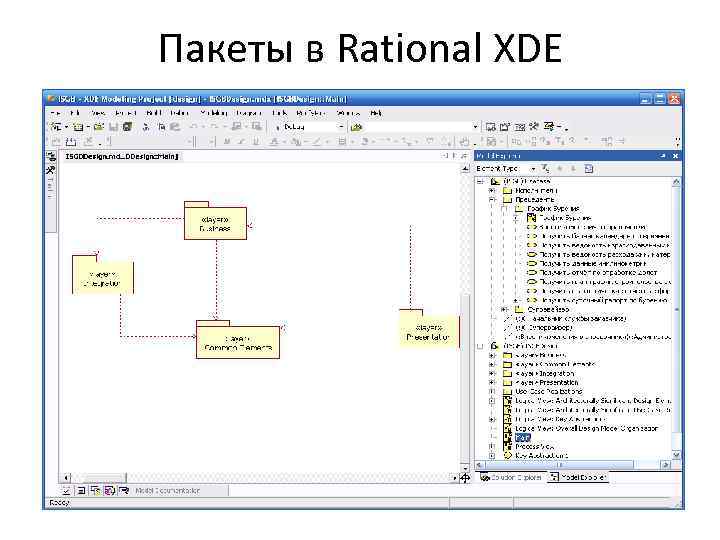Open the Help menu
Viewport: 720px width, 540px height.
376,113
